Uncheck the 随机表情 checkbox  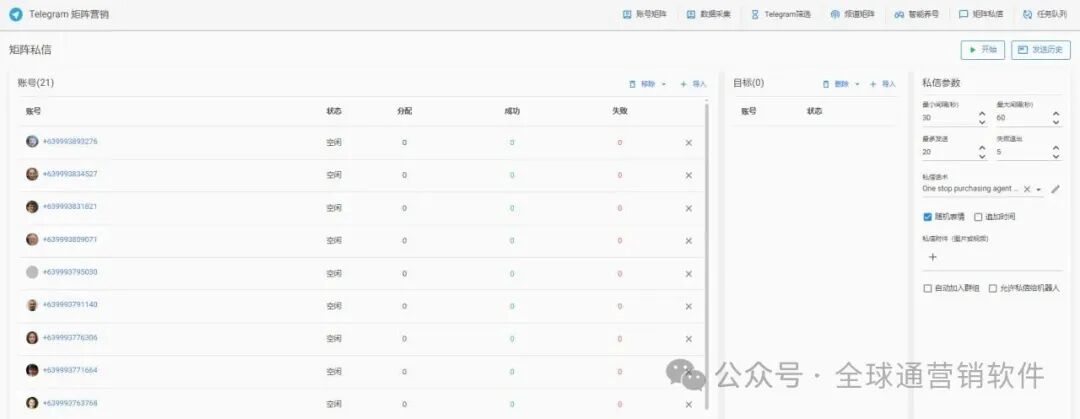(x=927, y=217)
